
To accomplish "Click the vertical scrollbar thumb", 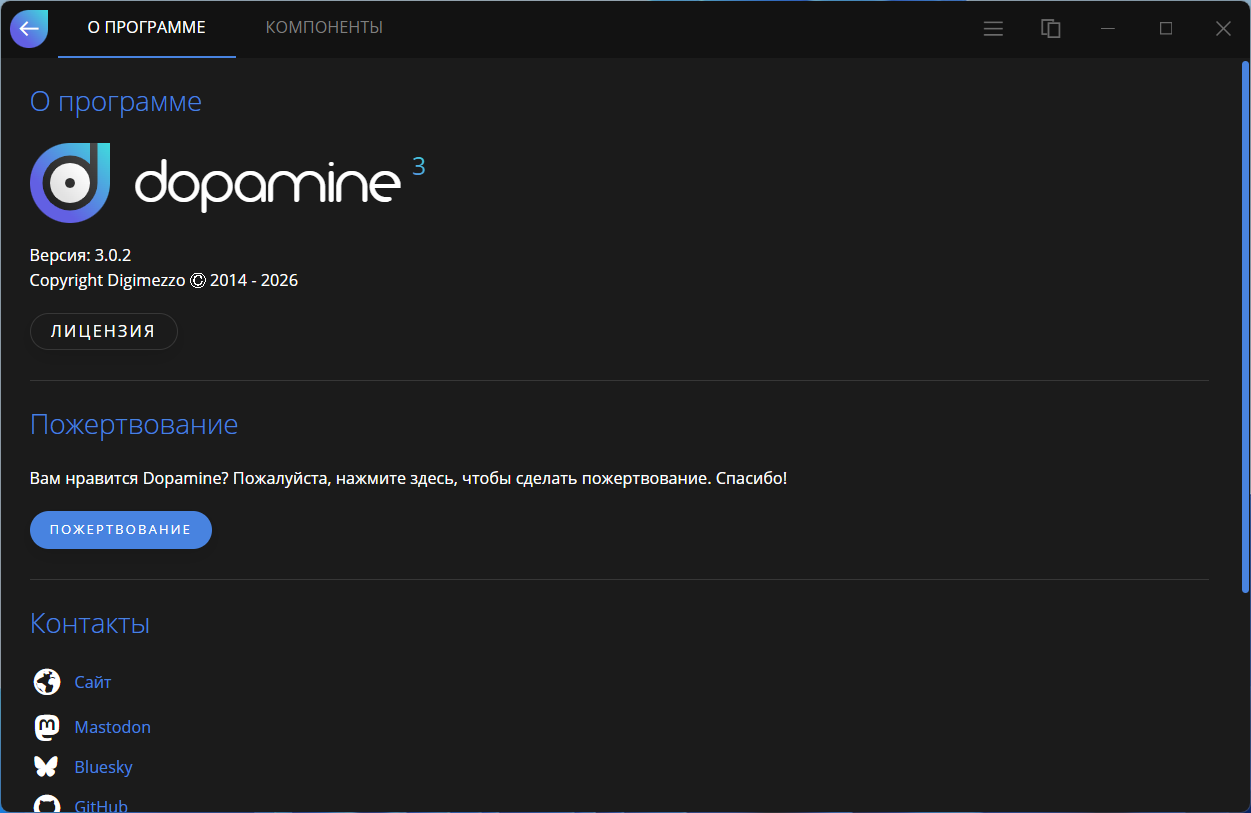I will click(1245, 326).
